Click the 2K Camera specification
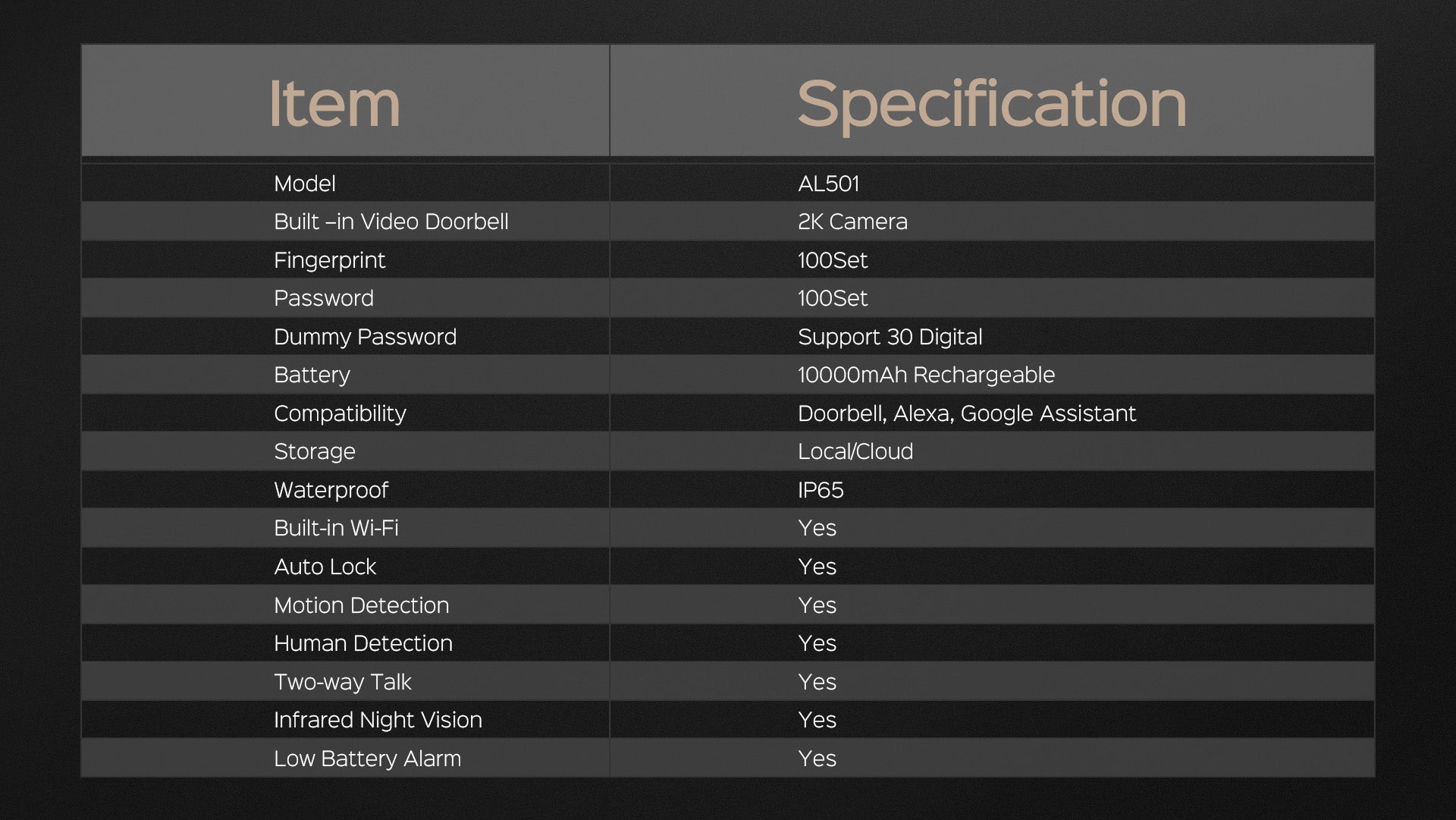Screen dimensions: 1456x820 click(852, 221)
